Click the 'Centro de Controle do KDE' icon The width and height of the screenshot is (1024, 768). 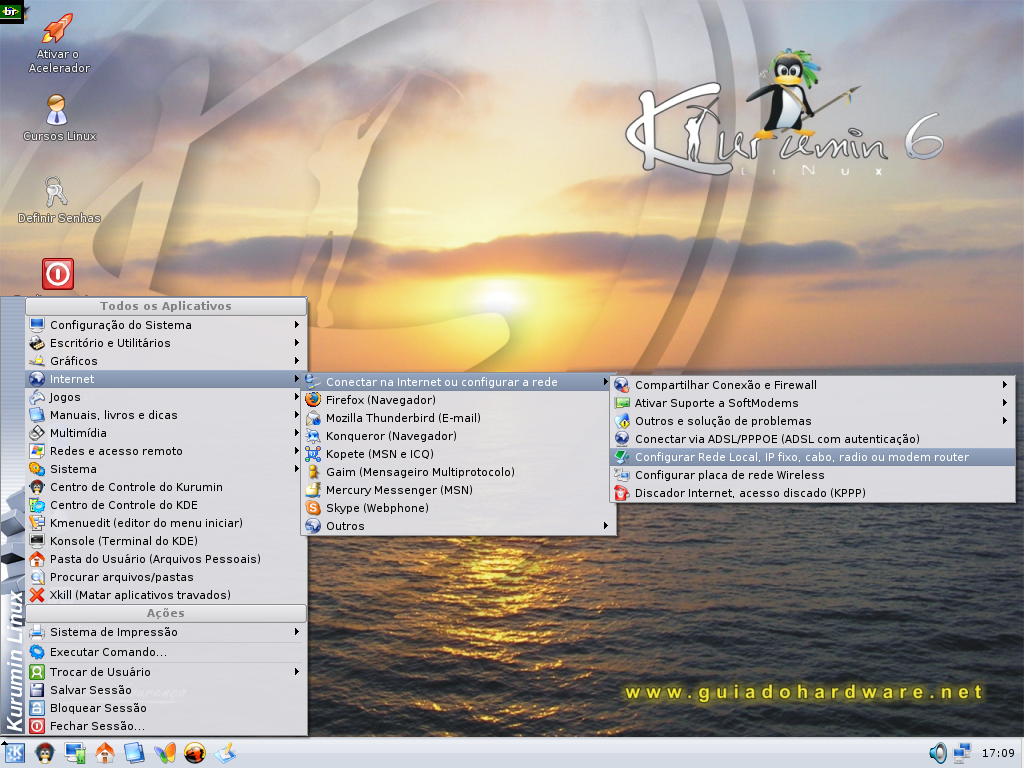(x=37, y=505)
